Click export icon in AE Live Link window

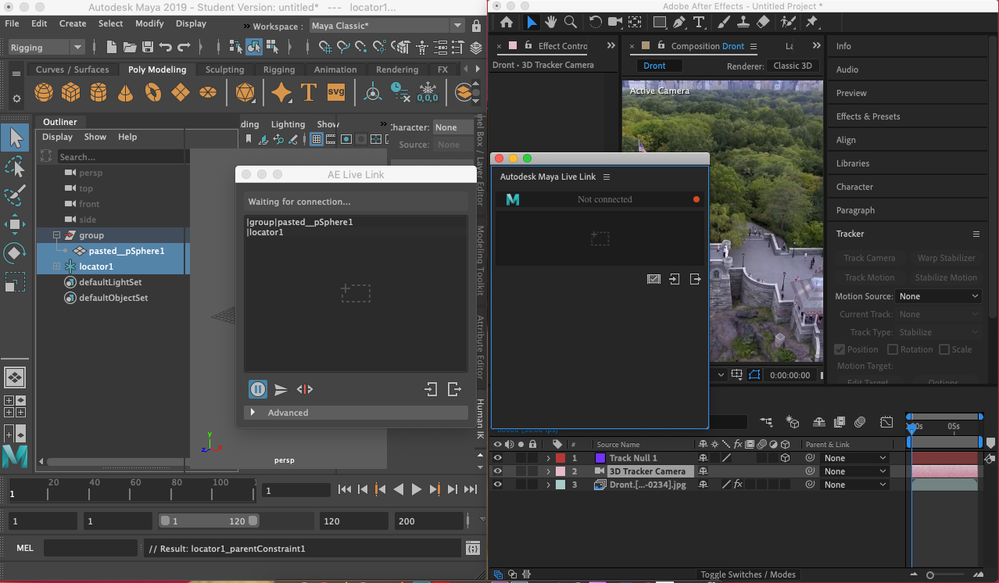(454, 389)
